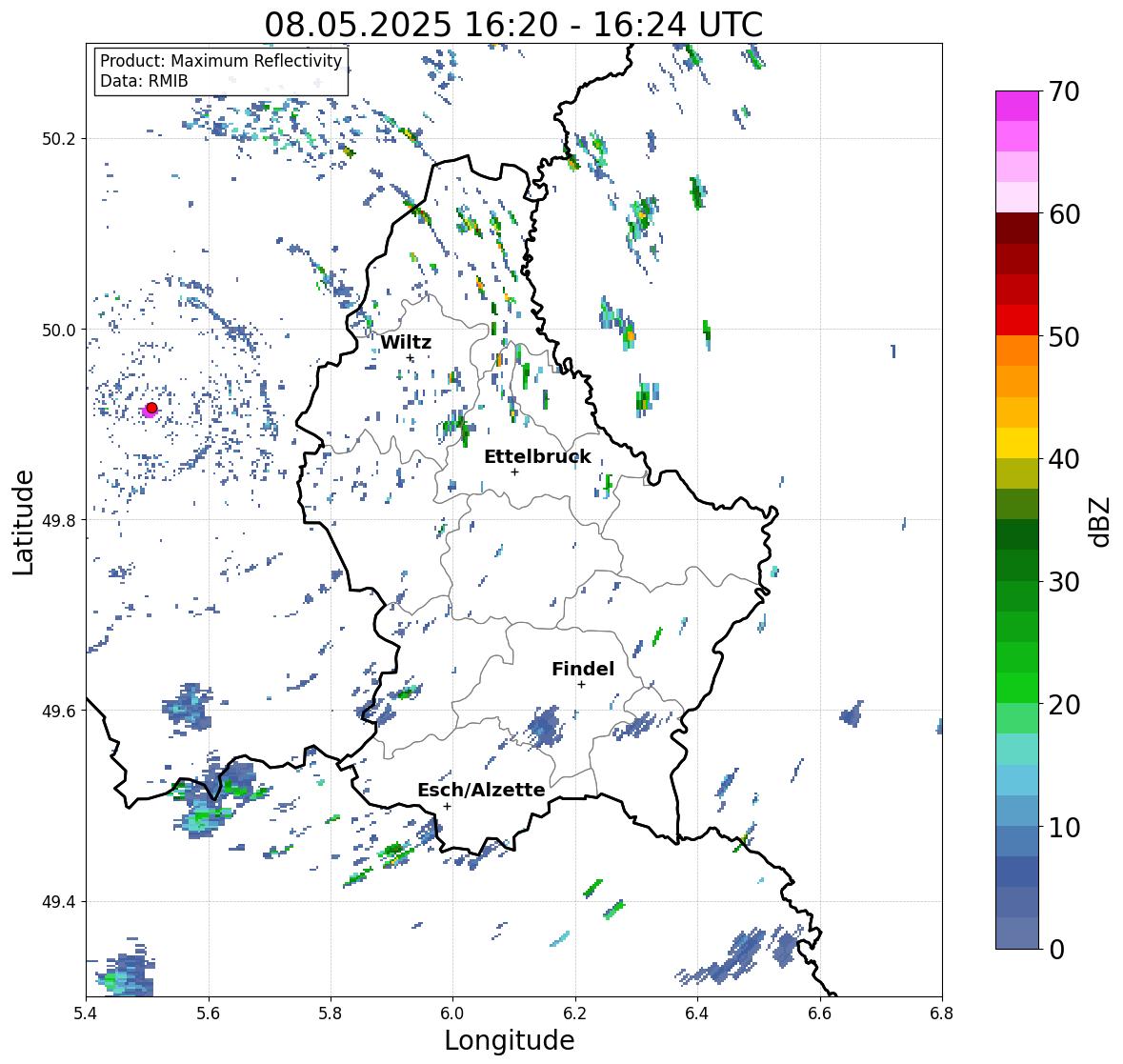
Task: Click the orange 50 dBZ colorbar band
Action: click(x=1017, y=351)
